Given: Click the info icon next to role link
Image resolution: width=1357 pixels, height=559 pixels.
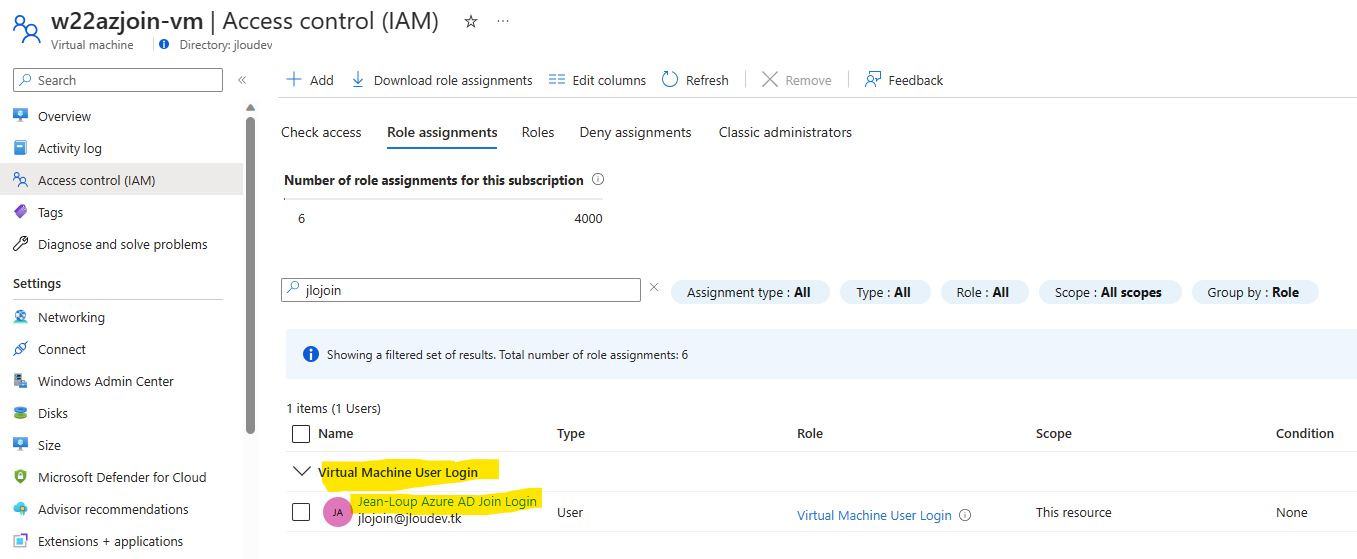Looking at the screenshot, I should click(x=965, y=515).
